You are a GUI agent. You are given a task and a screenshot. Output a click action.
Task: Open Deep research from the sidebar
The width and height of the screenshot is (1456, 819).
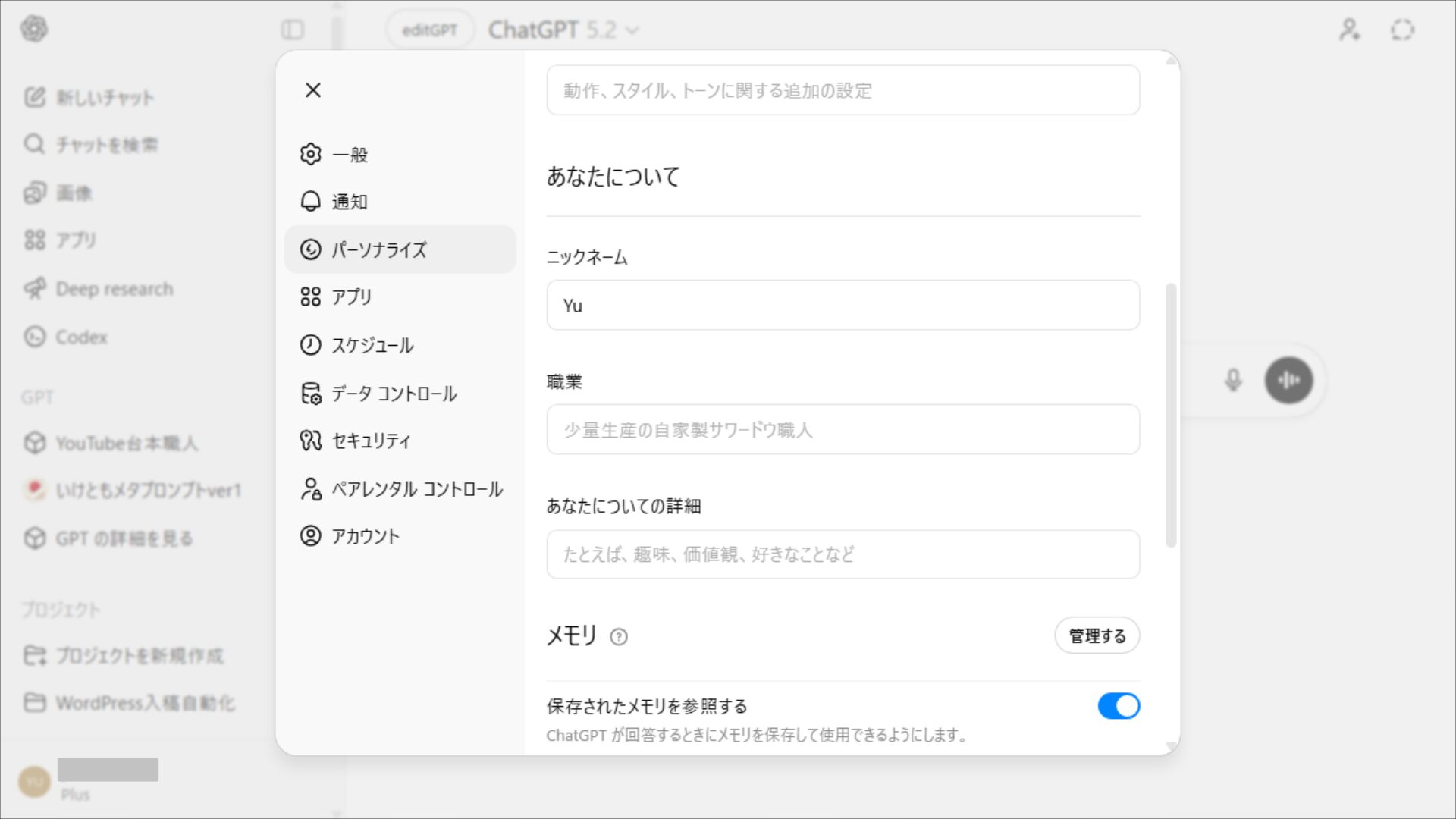coord(114,288)
